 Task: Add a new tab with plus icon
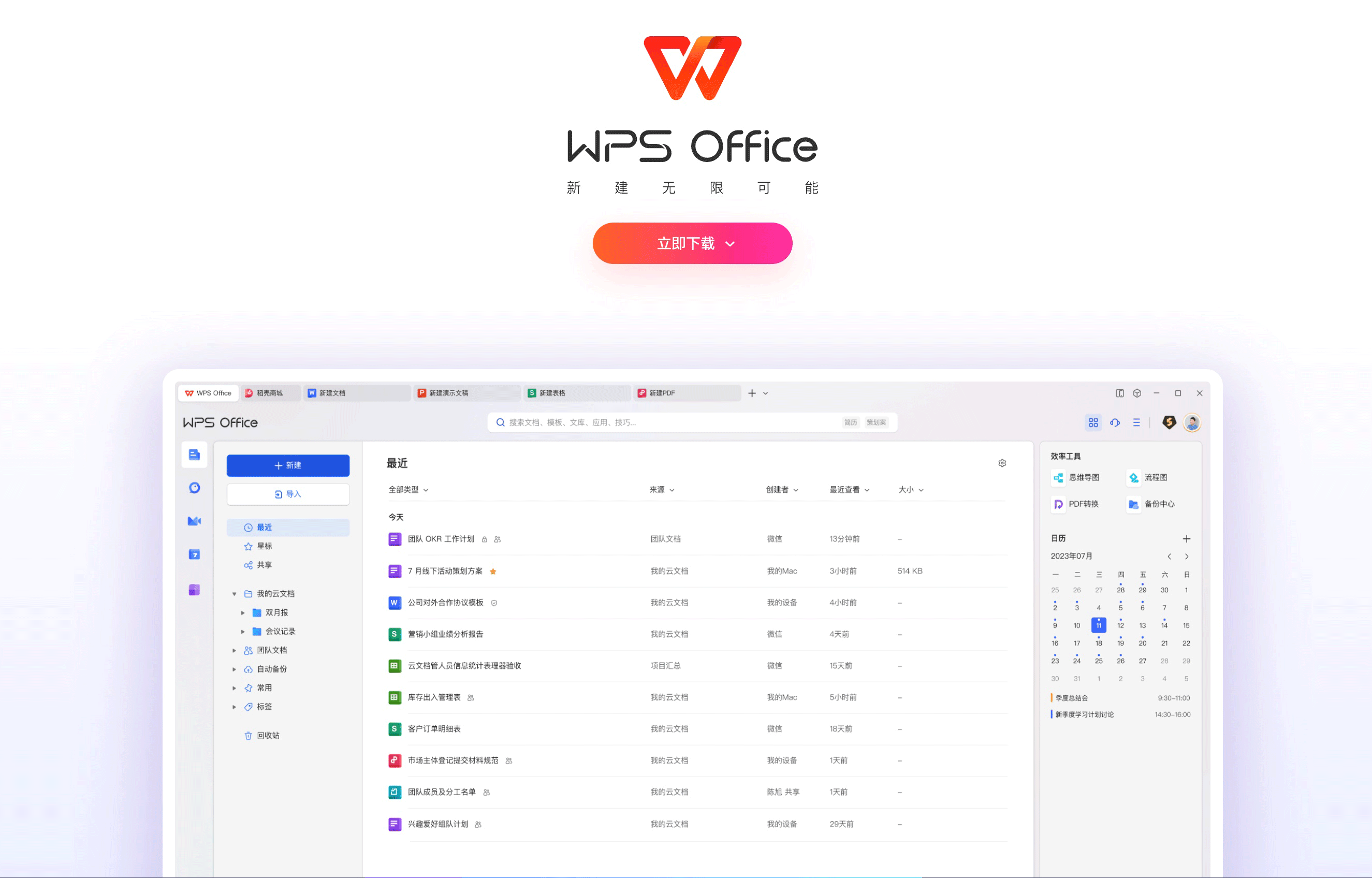(x=752, y=393)
